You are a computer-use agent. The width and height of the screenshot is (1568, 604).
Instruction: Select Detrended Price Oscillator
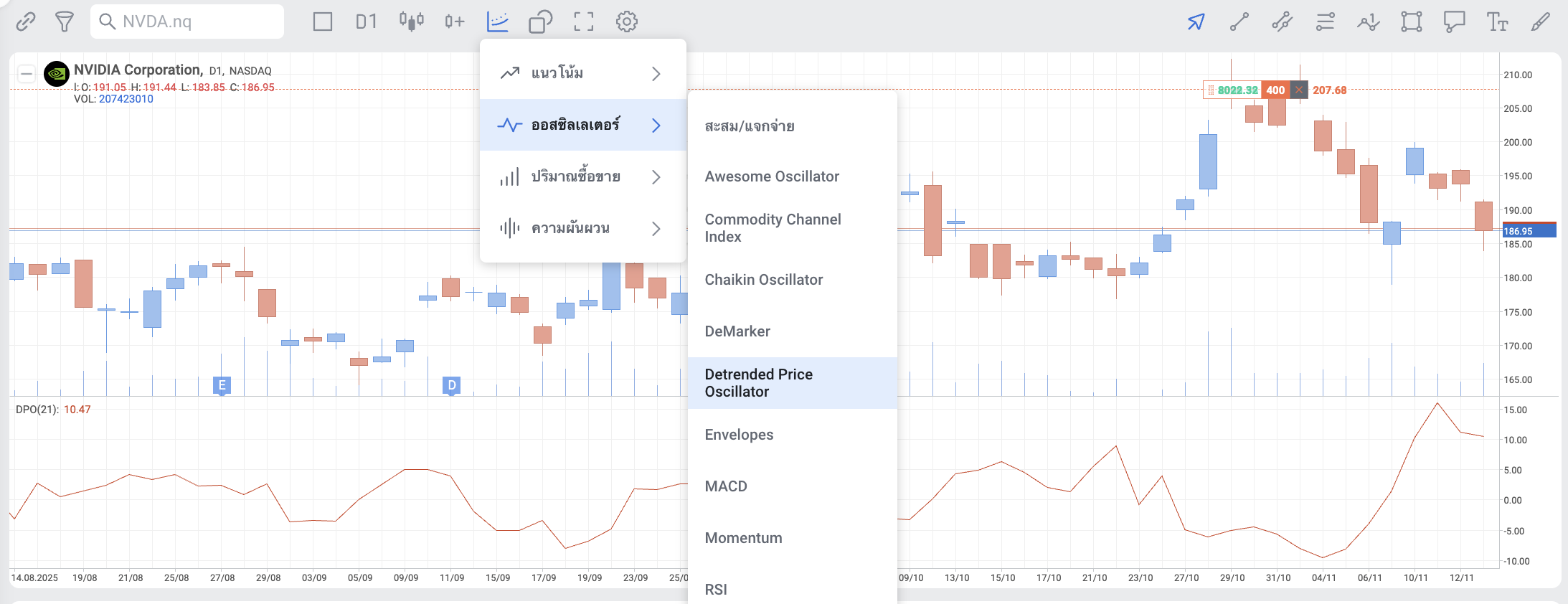[793, 383]
